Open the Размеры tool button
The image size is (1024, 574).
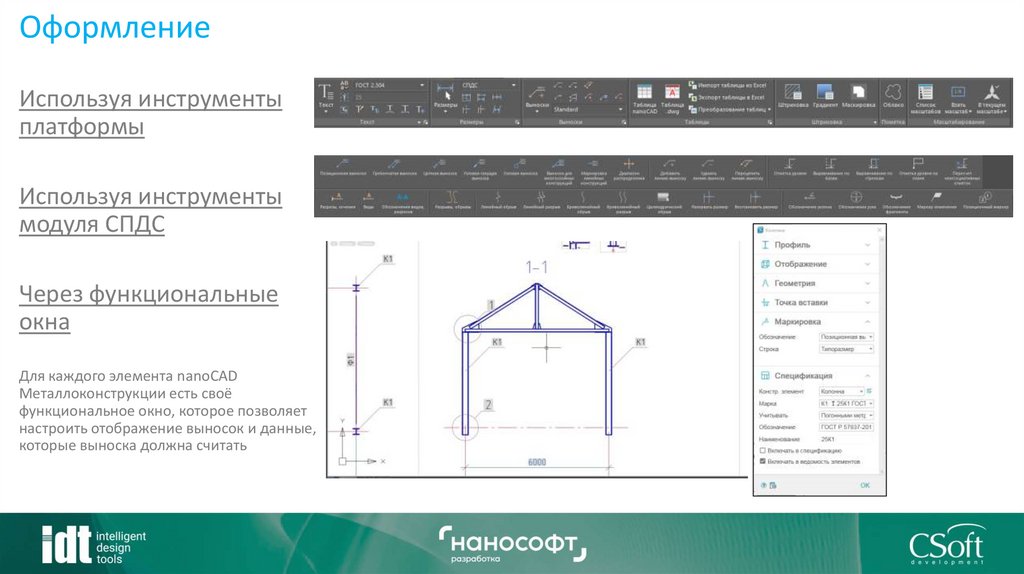[x=445, y=97]
